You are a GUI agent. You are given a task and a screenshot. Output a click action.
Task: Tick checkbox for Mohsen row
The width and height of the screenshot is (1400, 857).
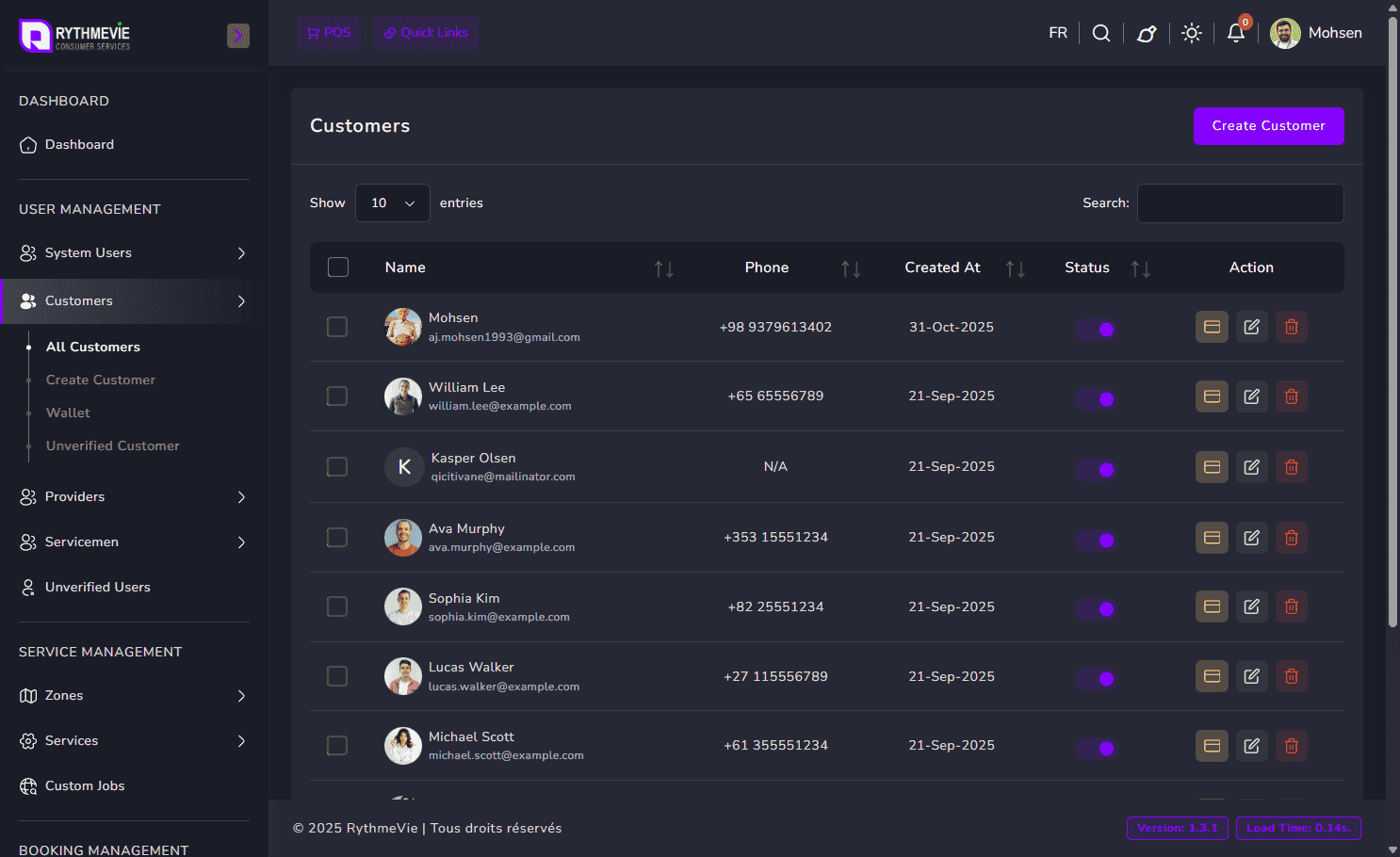click(337, 327)
